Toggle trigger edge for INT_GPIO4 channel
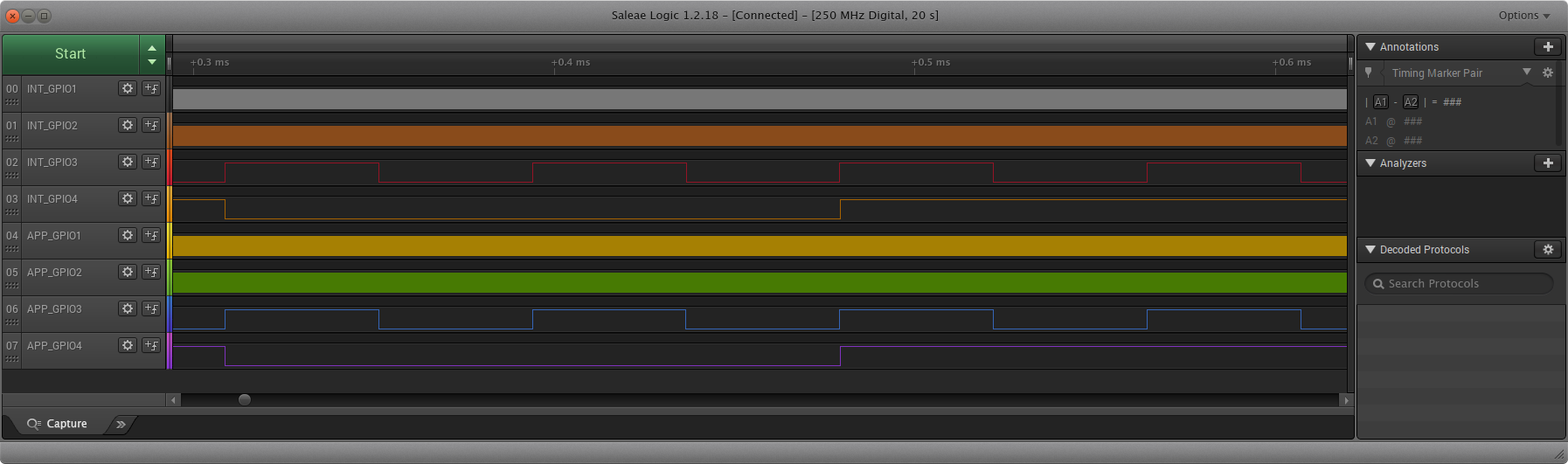Screen dimensions: 1568x464 [151, 198]
